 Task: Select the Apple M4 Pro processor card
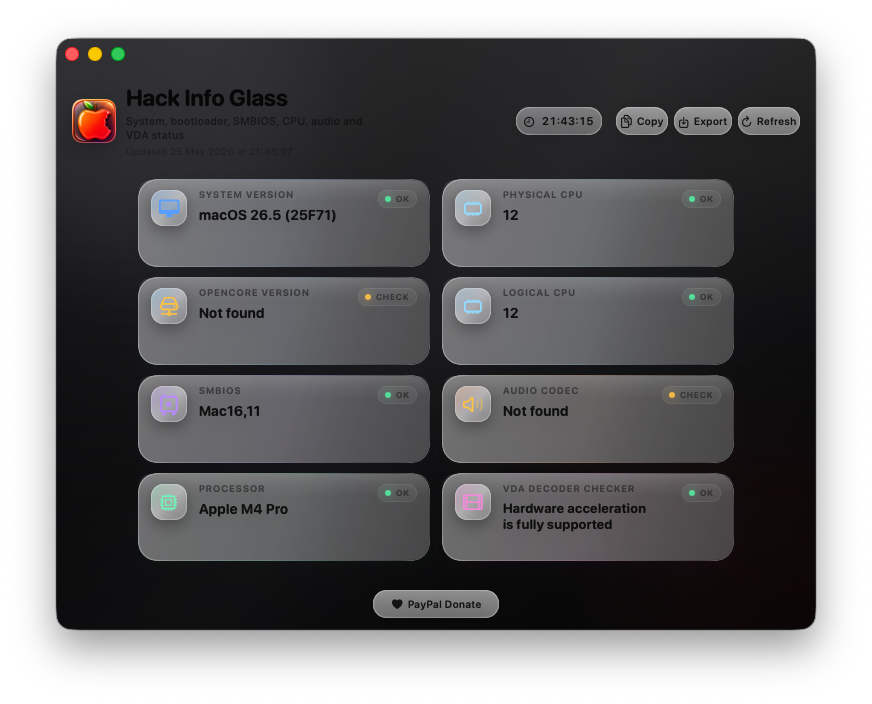coord(284,517)
